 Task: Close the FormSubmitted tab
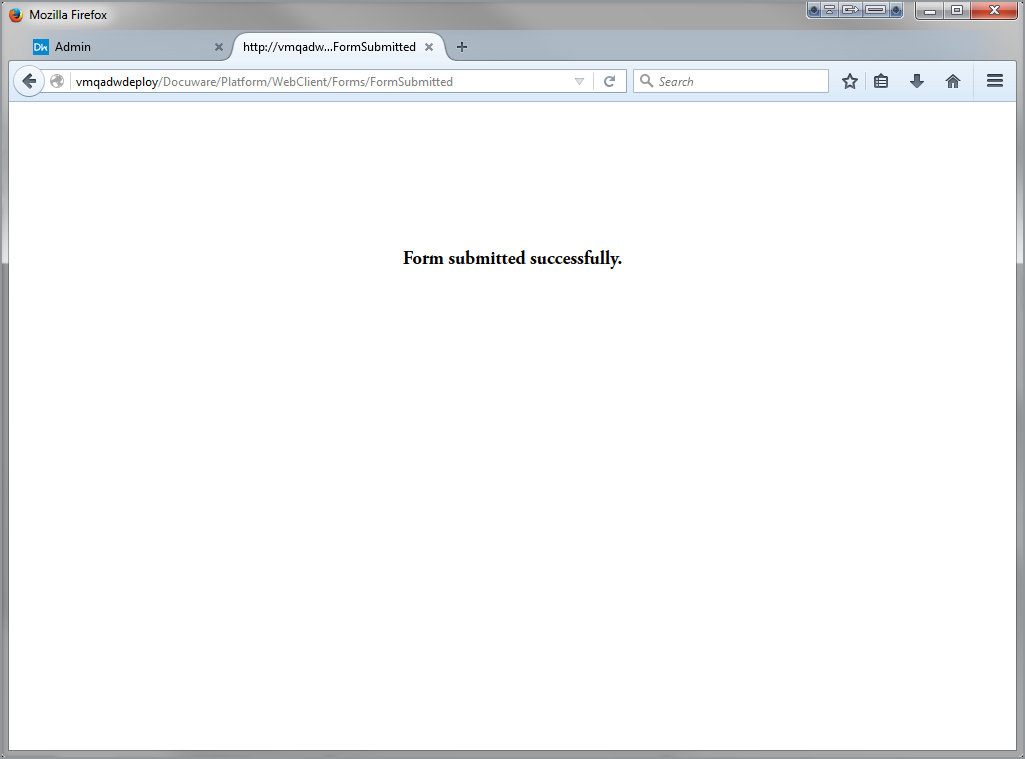[x=429, y=47]
